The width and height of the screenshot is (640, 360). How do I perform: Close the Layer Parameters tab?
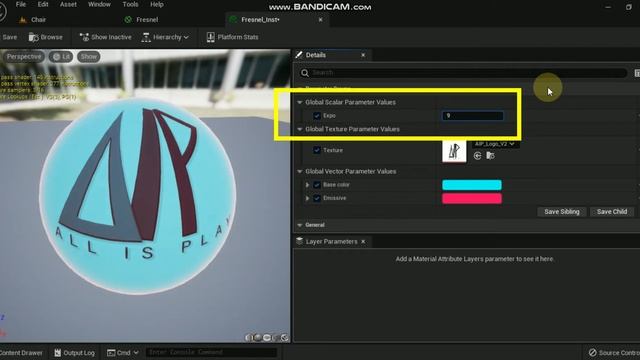363,242
